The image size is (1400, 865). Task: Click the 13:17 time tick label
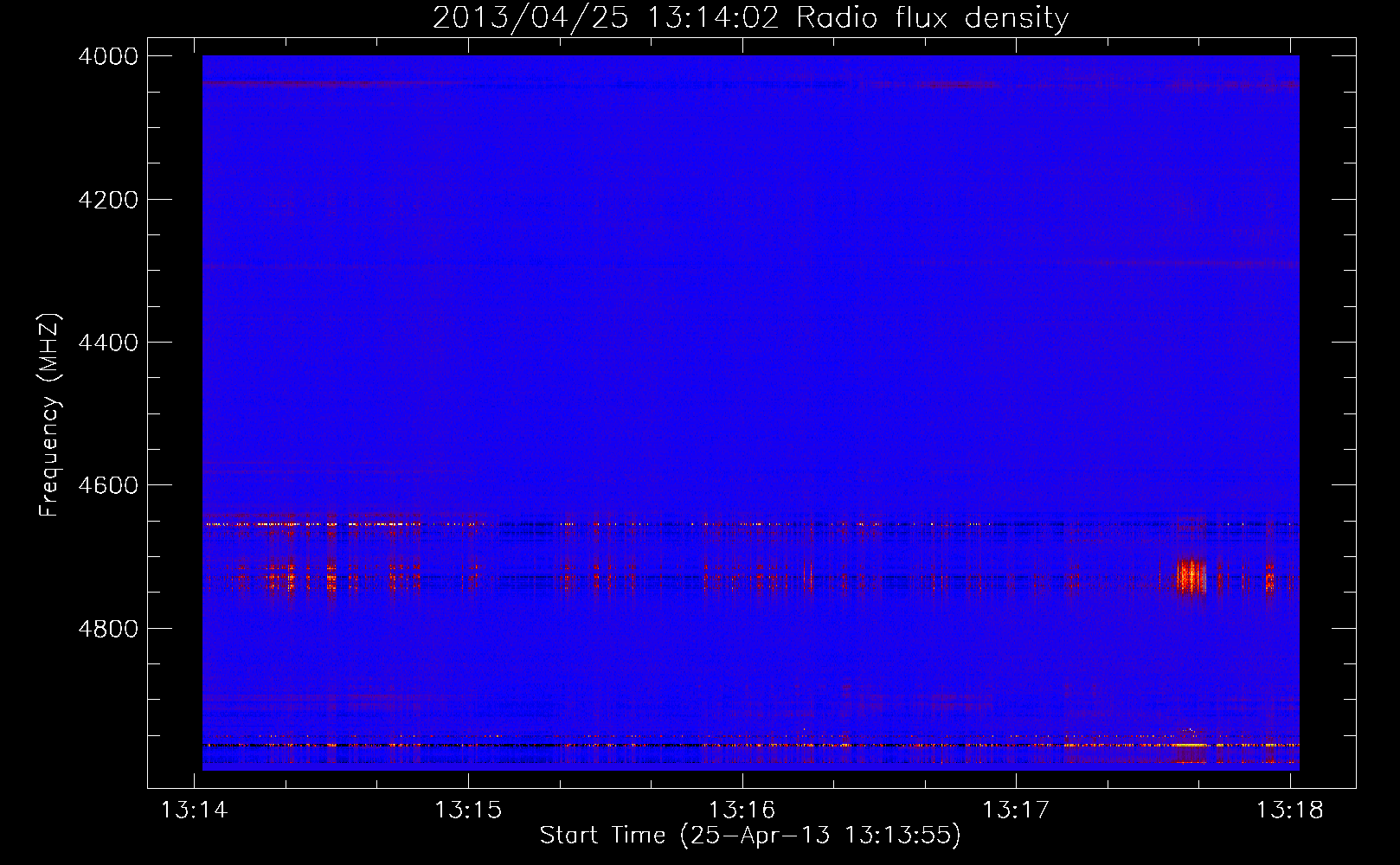tap(1016, 810)
